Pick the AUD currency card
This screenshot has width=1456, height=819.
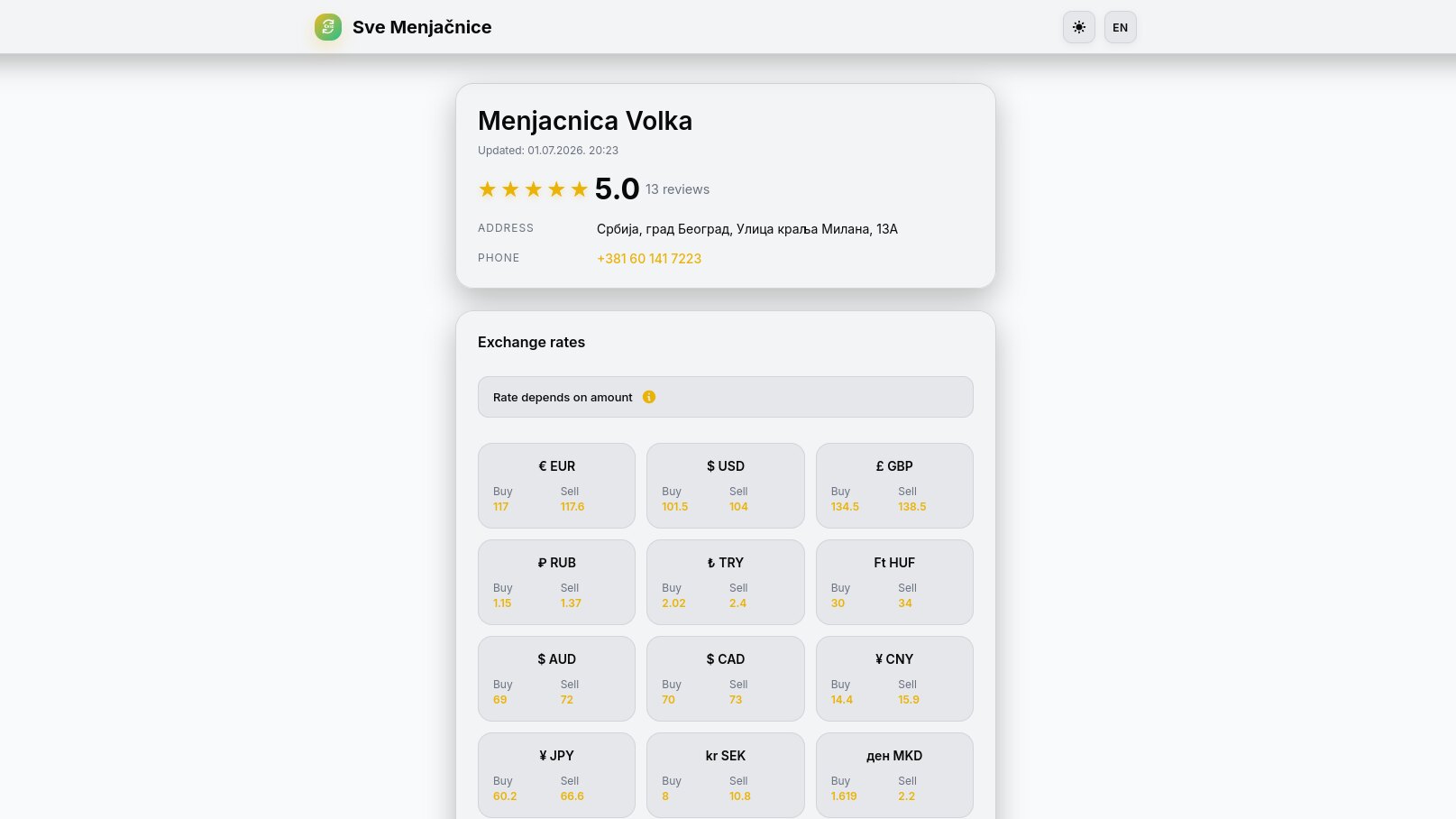(x=556, y=678)
